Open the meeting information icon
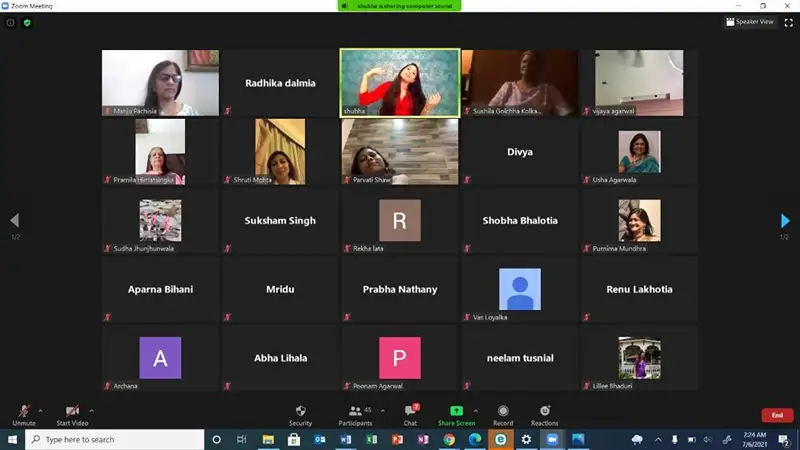Image resolution: width=800 pixels, height=450 pixels. [11, 22]
